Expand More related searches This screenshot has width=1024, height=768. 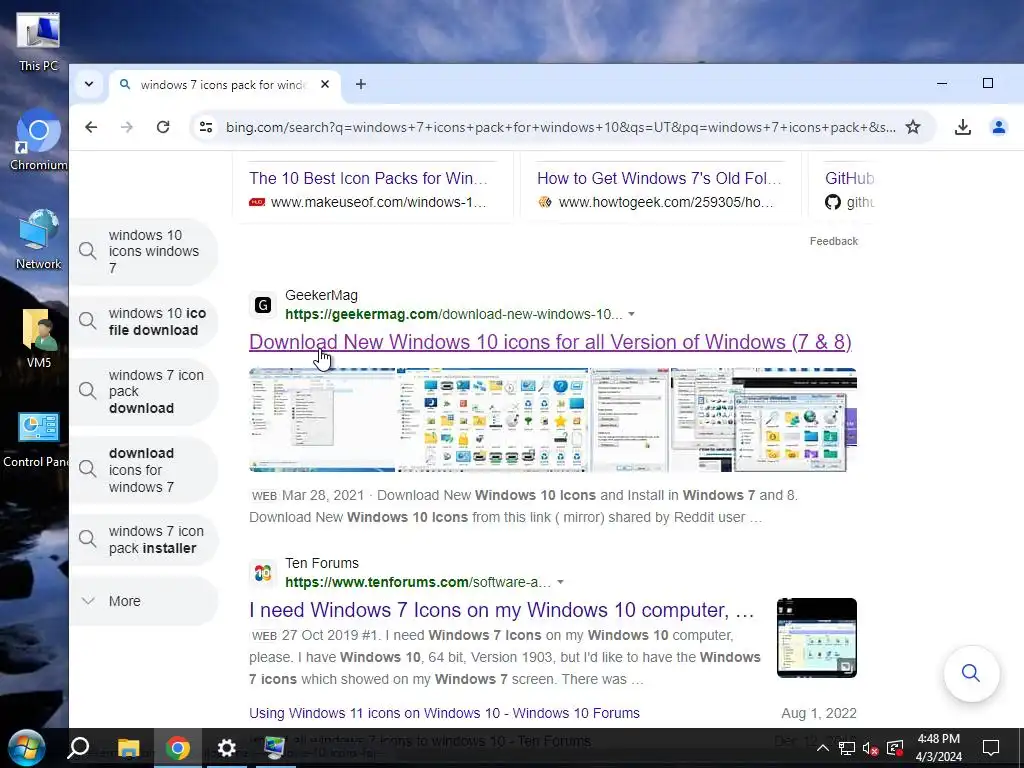(144, 601)
